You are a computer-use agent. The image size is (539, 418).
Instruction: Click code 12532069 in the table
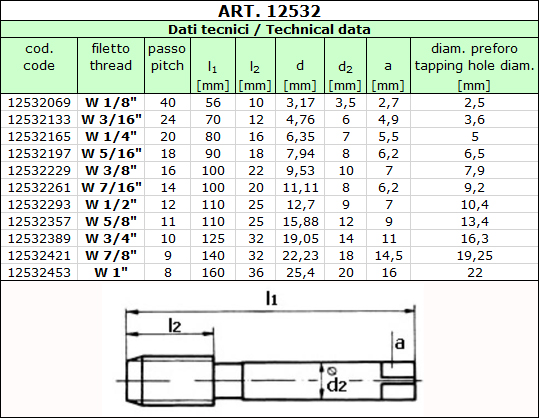click(x=39, y=102)
